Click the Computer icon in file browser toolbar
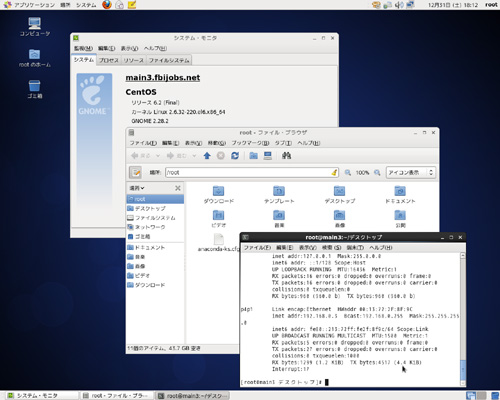 [x=268, y=156]
